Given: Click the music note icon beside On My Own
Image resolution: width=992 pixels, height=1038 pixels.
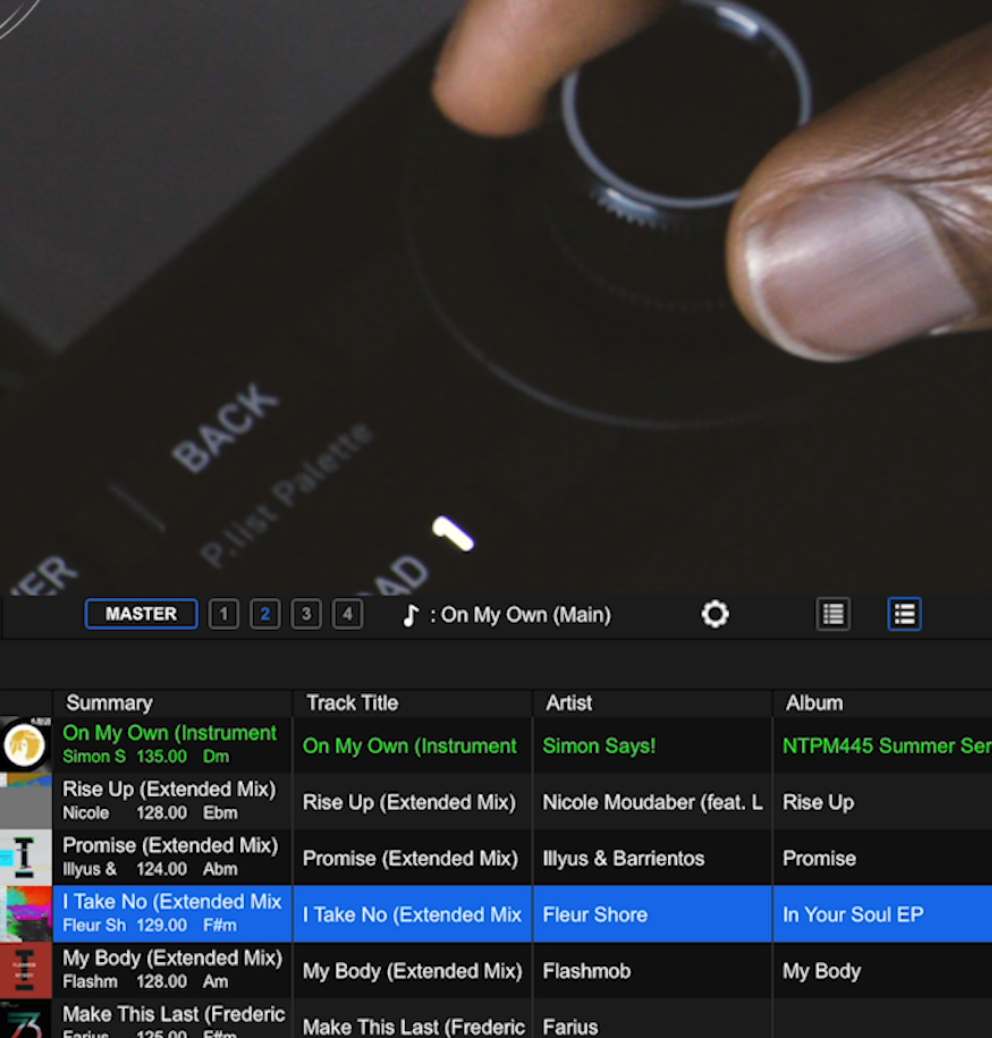Looking at the screenshot, I should click(x=410, y=615).
